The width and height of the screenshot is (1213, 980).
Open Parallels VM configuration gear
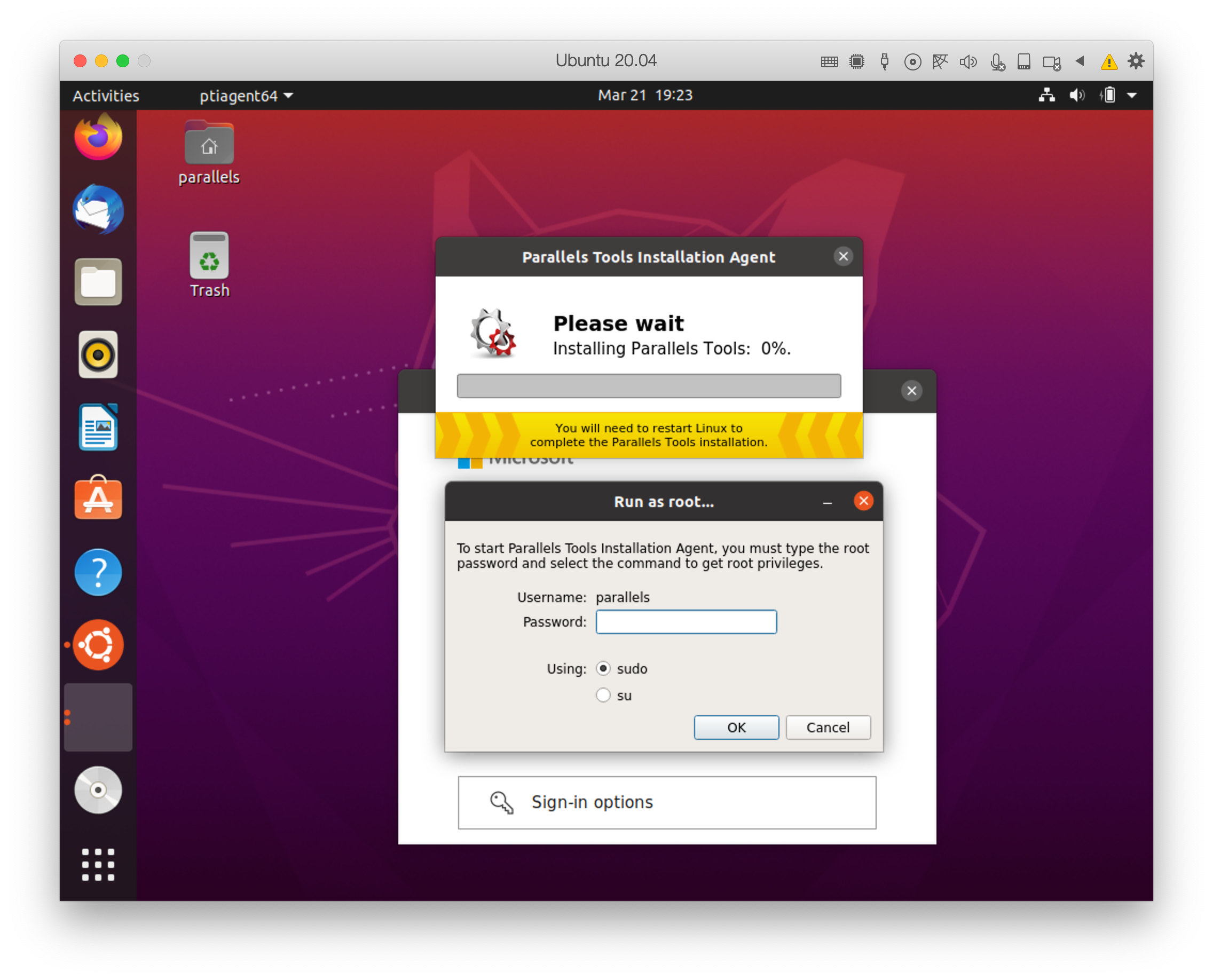click(1136, 61)
